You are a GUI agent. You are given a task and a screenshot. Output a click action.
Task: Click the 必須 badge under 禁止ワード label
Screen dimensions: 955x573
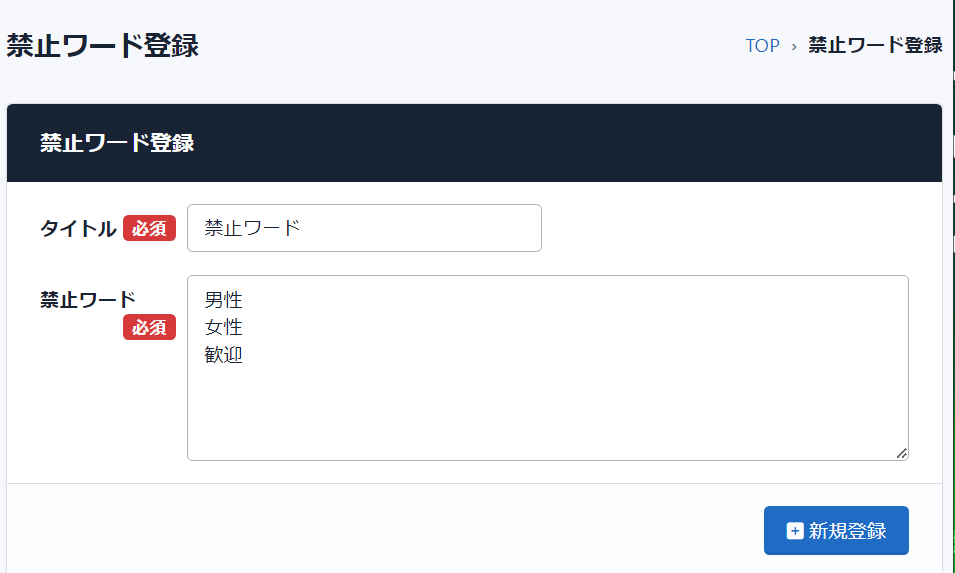coord(149,327)
